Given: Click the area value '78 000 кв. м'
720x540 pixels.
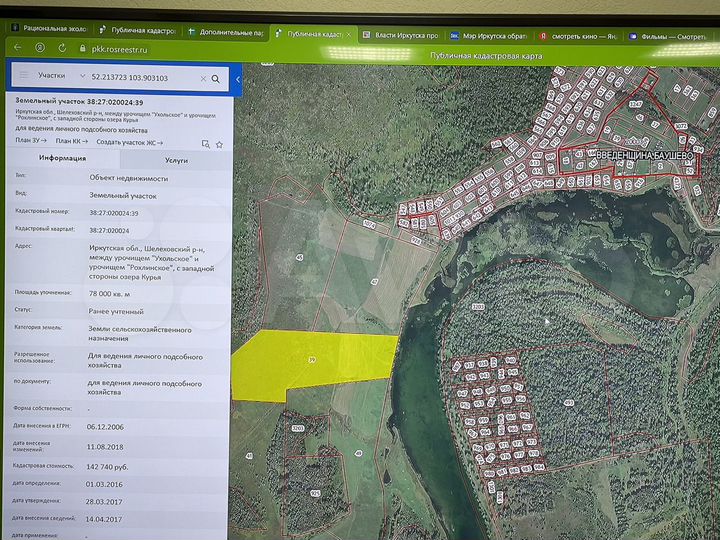Looking at the screenshot, I should (x=109, y=293).
